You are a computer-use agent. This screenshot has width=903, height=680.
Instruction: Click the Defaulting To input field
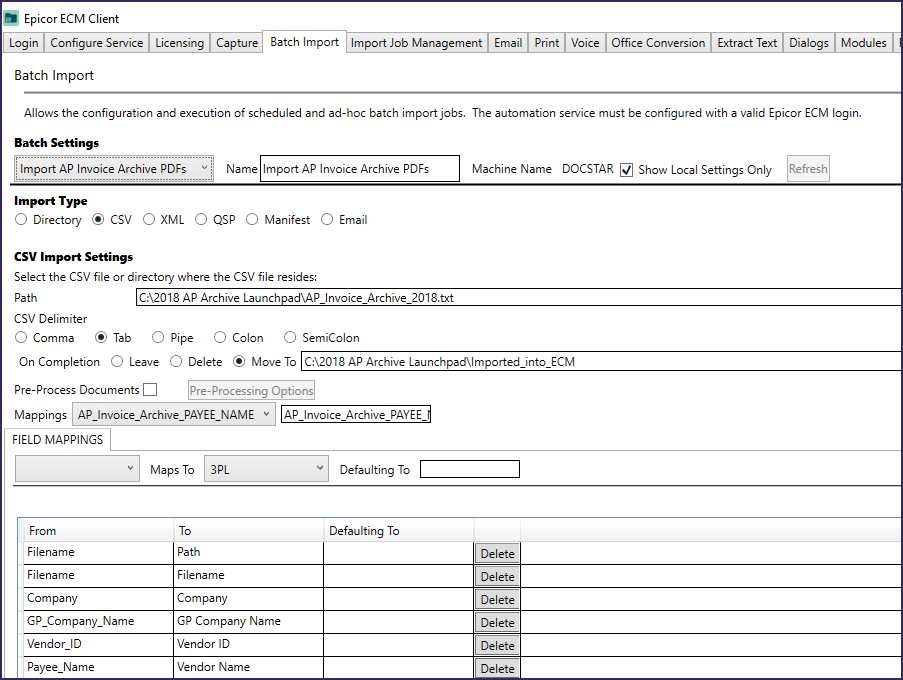(470, 469)
